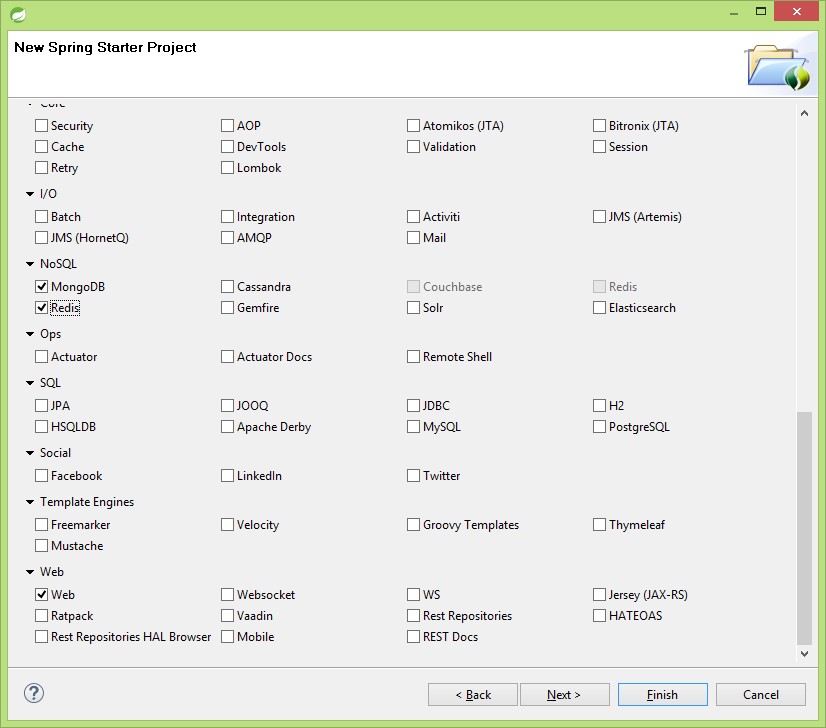The width and height of the screenshot is (826, 728).
Task: Check the Batch checkbox
Action: point(41,217)
